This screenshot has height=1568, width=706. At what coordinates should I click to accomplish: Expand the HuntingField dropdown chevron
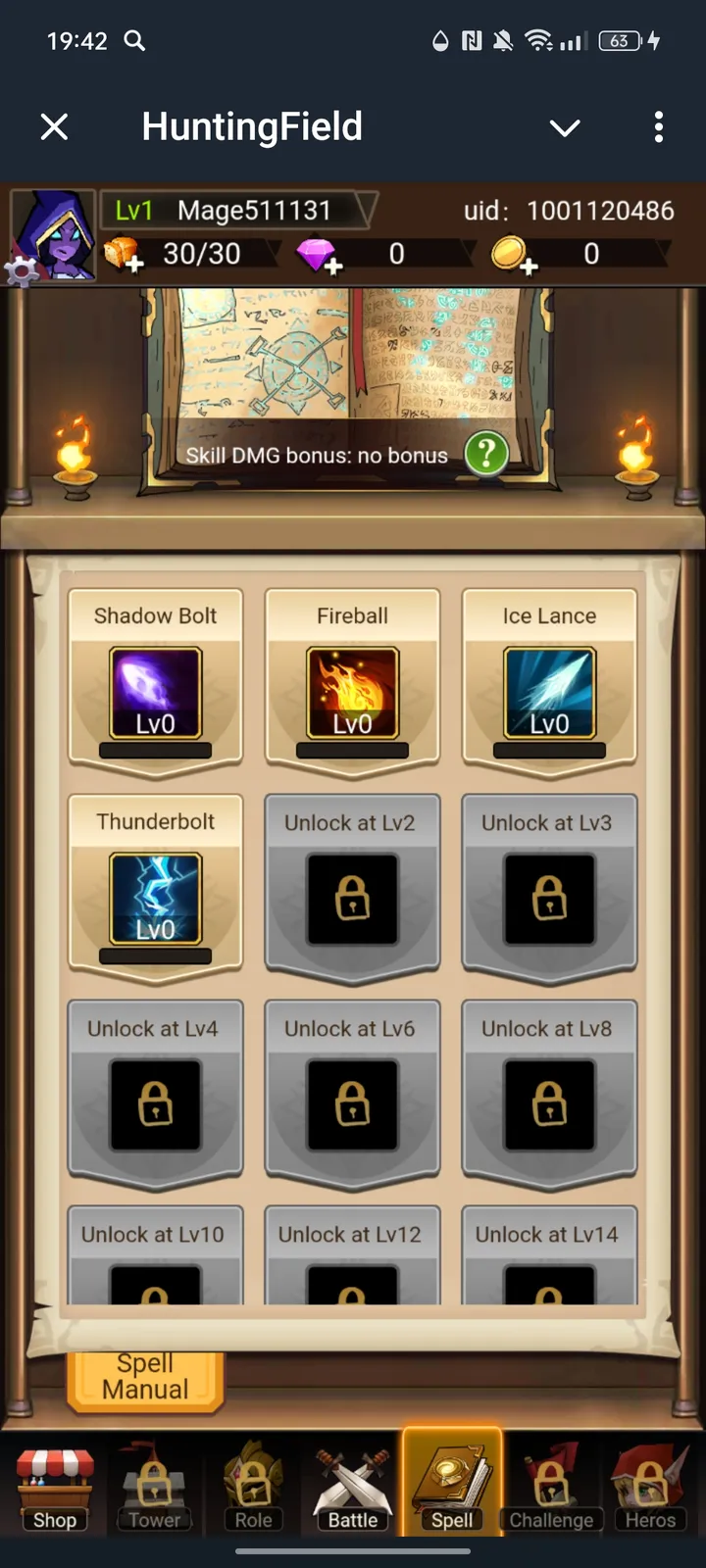pyautogui.click(x=565, y=127)
